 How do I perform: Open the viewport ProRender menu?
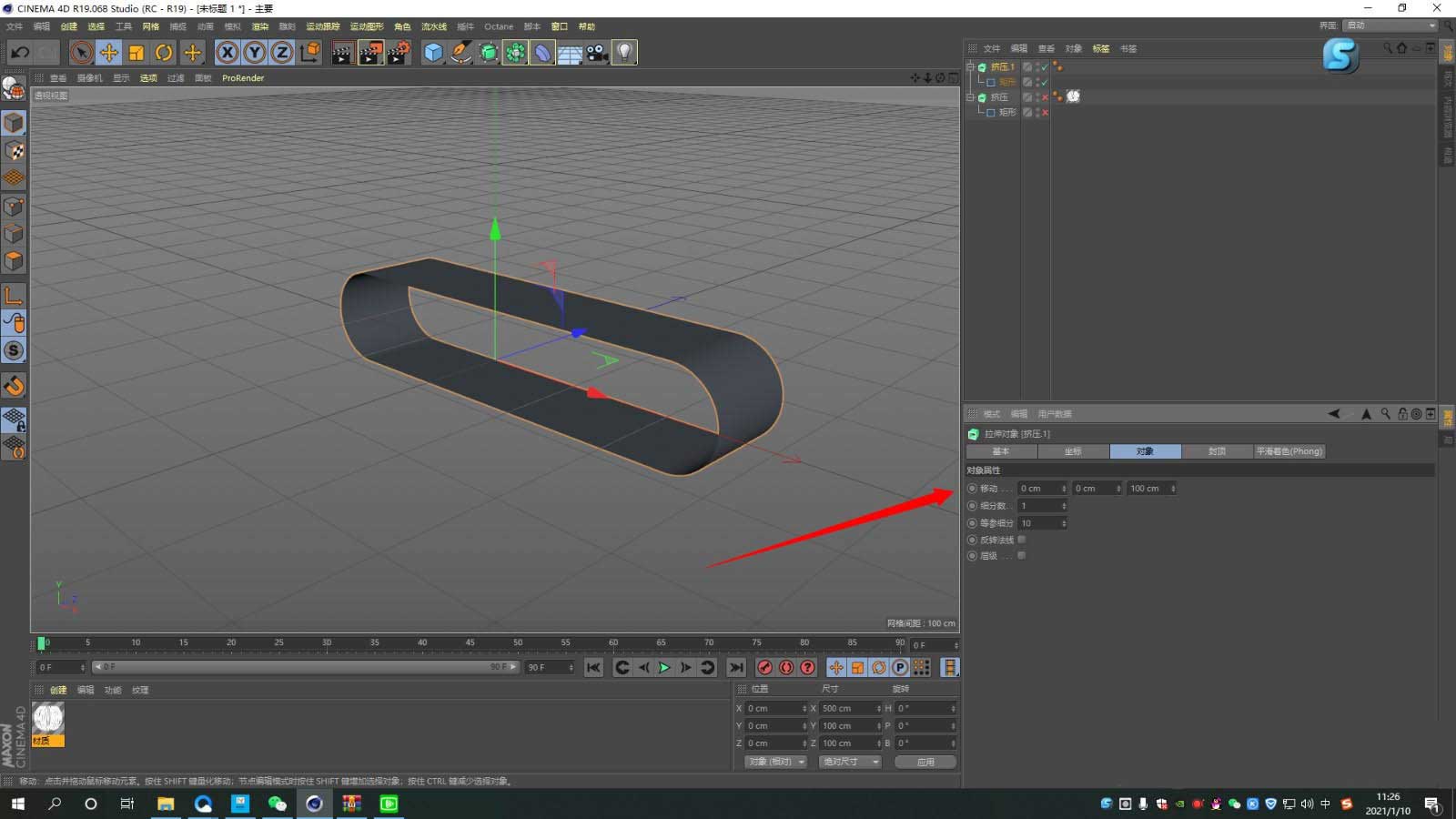pos(243,78)
